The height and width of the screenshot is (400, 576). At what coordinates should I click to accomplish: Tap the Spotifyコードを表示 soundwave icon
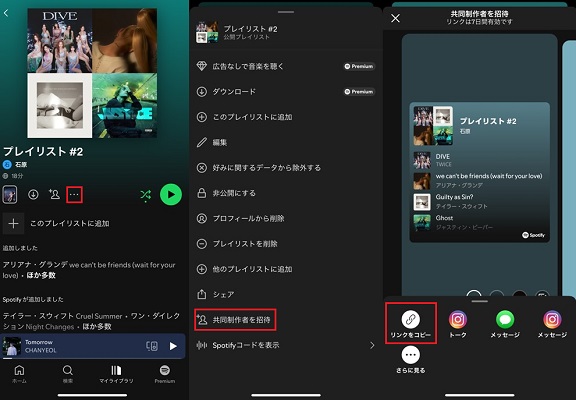[202, 345]
